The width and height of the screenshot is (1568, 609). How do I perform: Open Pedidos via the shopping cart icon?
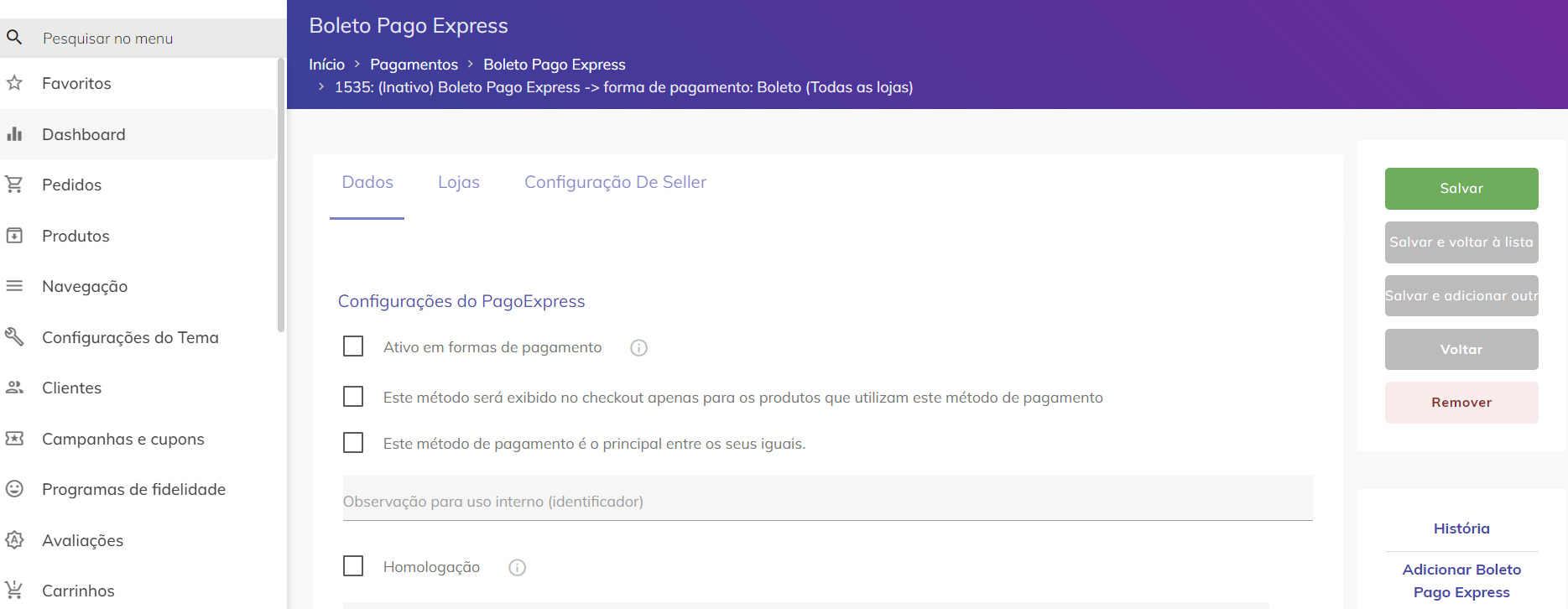(x=14, y=185)
